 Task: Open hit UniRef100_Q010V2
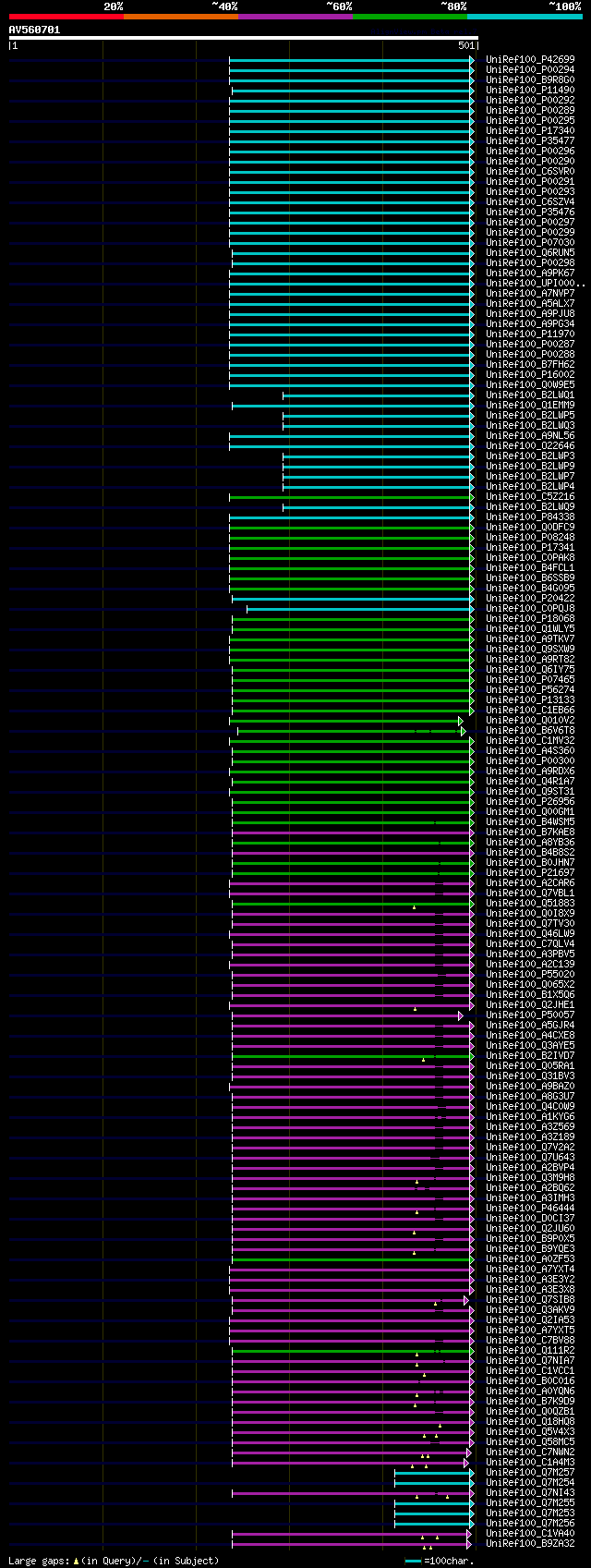click(x=530, y=720)
